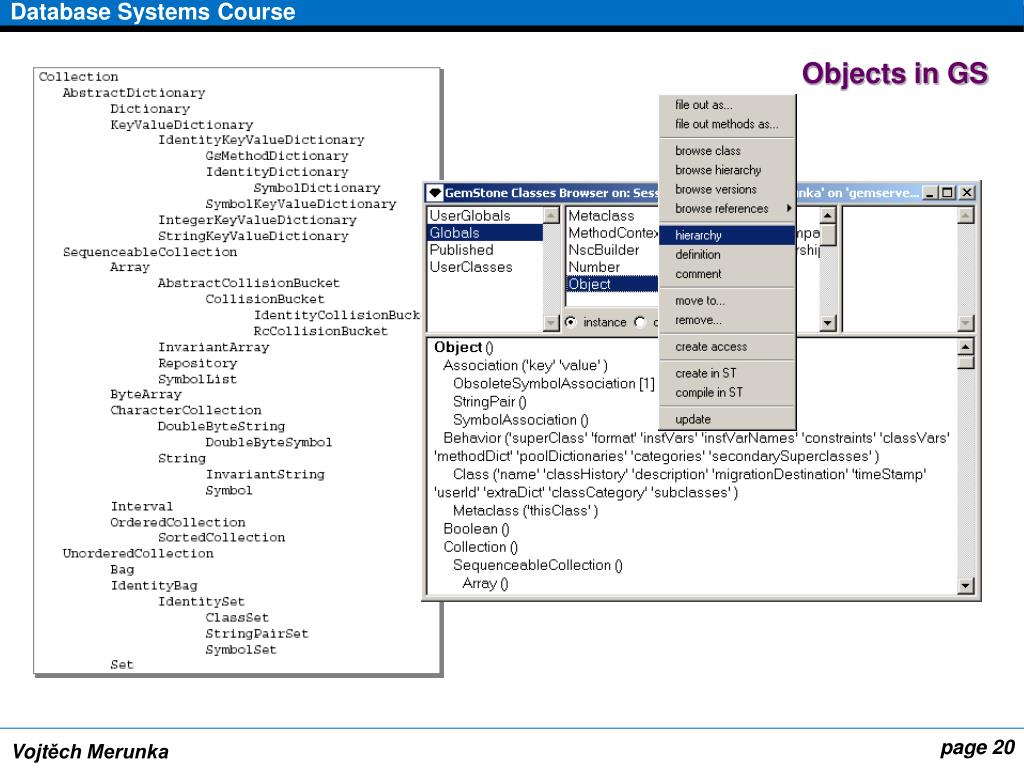Click 'RcCollisionBucket' in left class tree

coord(321,331)
